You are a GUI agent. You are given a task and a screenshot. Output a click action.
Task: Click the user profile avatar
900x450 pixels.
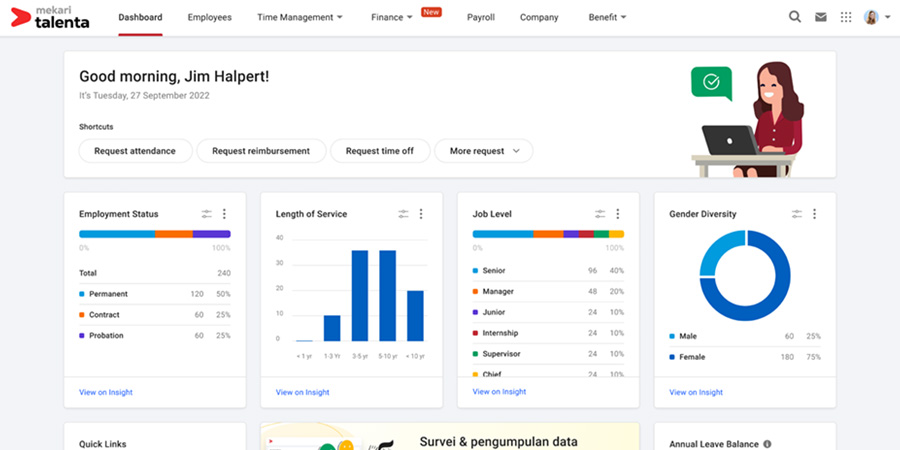(x=871, y=17)
